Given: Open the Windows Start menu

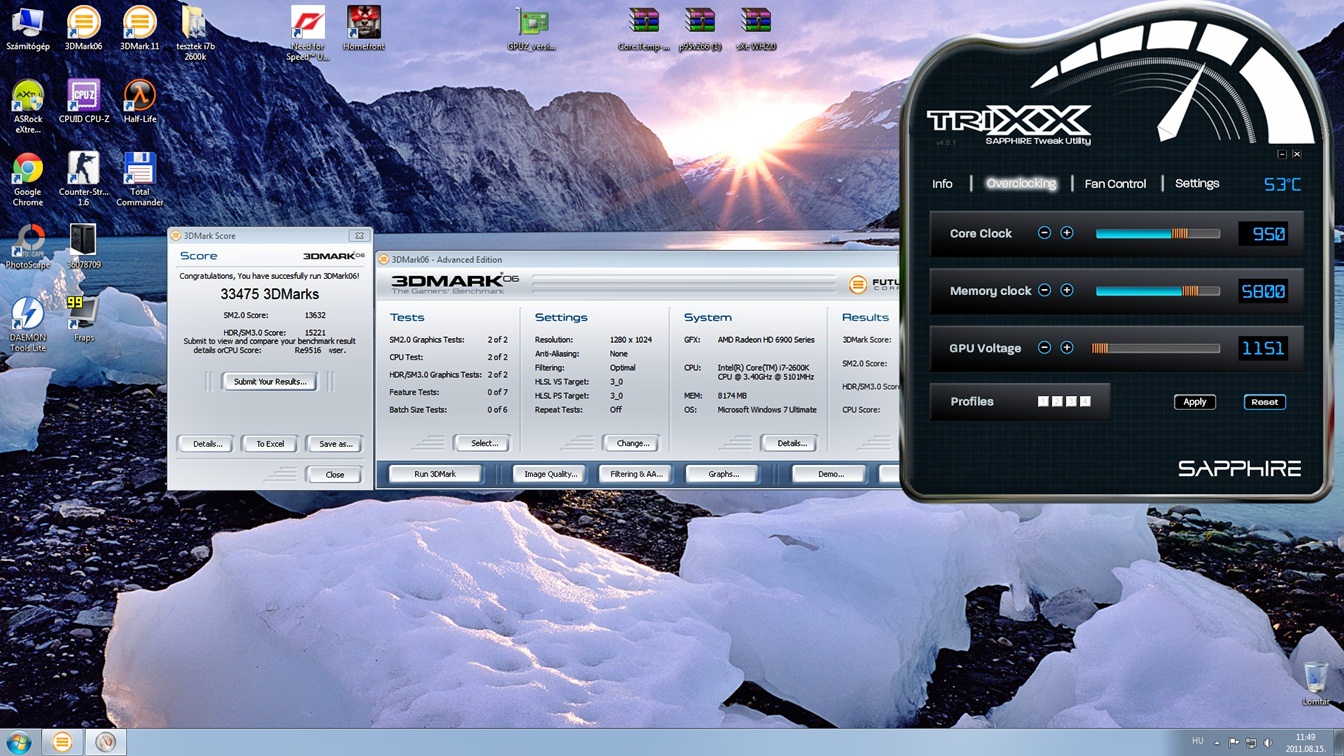Looking at the screenshot, I should 19,742.
